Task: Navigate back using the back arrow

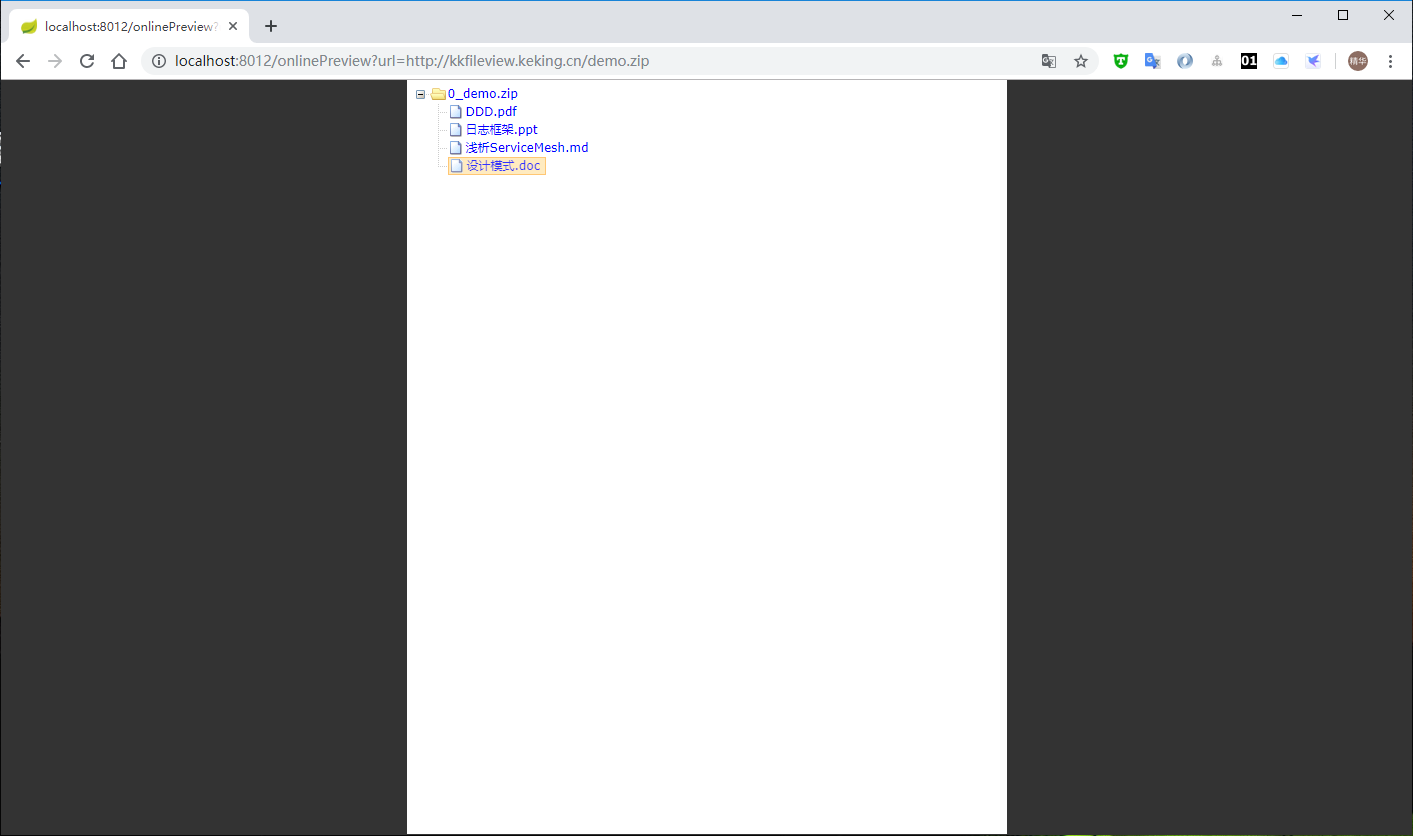Action: 23,60
